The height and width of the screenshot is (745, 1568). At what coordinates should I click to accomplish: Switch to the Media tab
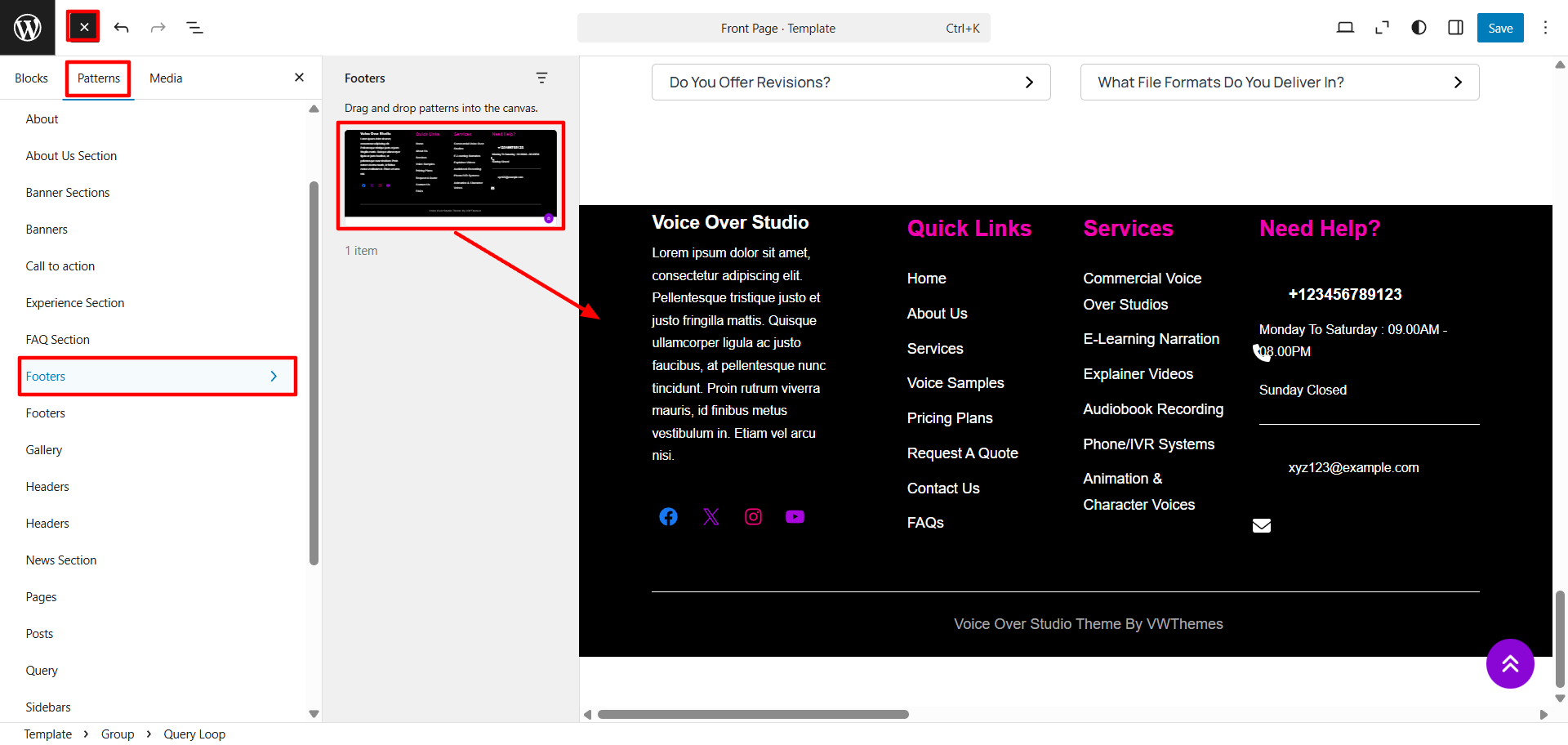click(166, 78)
